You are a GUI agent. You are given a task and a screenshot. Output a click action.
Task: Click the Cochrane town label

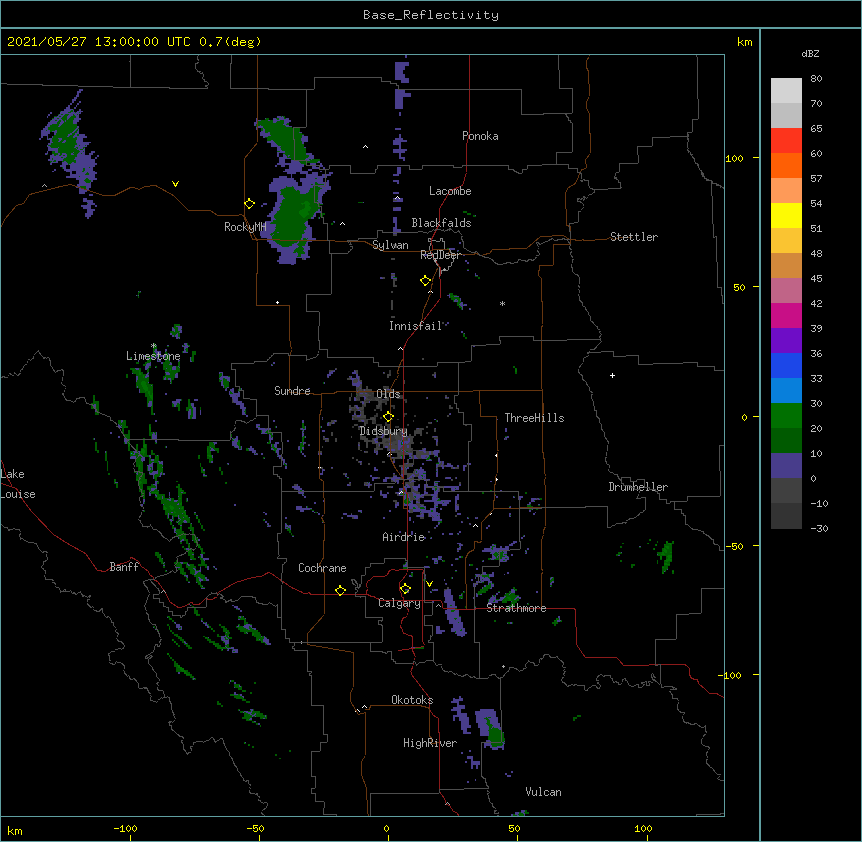click(x=322, y=568)
